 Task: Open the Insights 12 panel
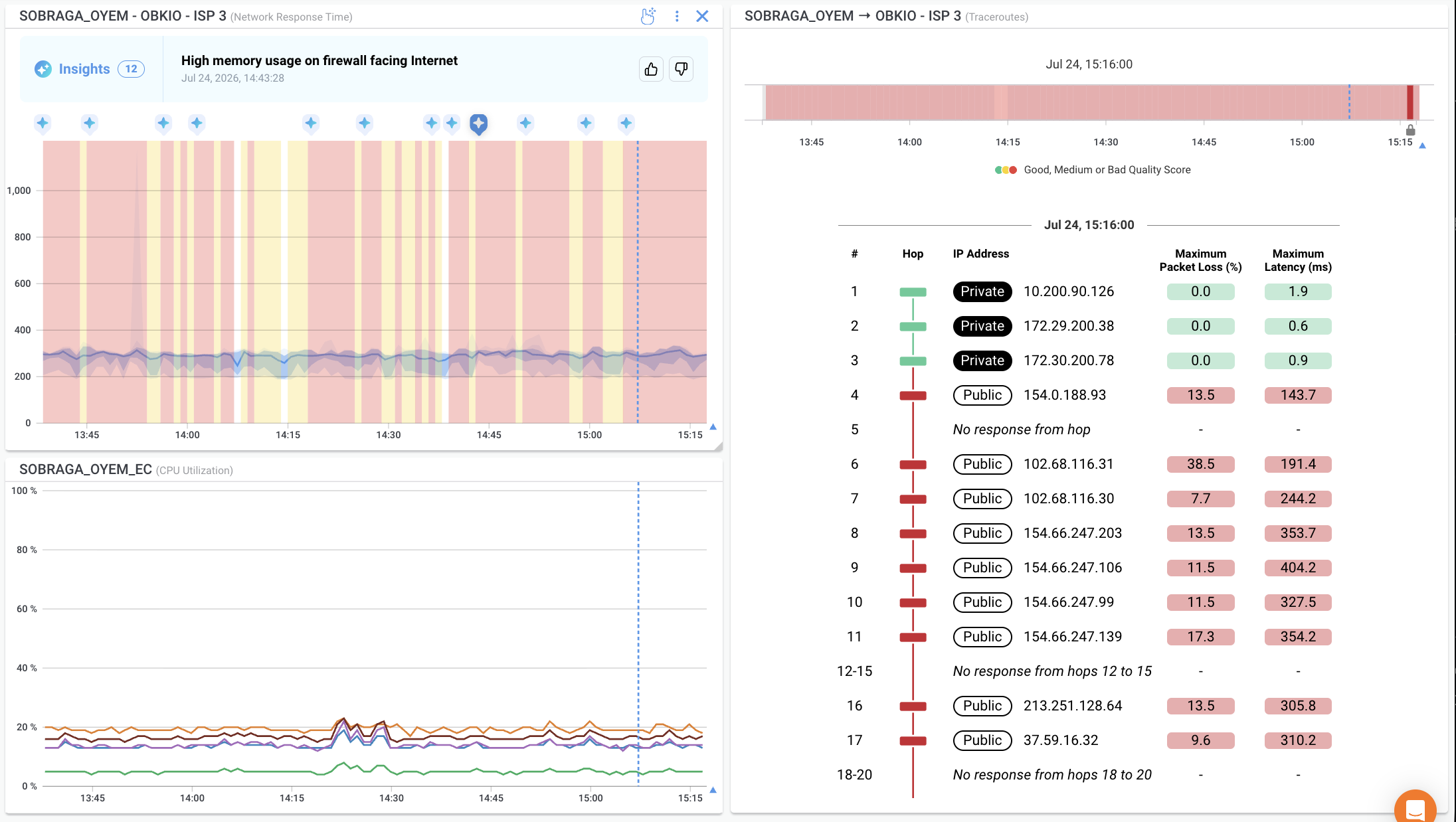(x=89, y=69)
